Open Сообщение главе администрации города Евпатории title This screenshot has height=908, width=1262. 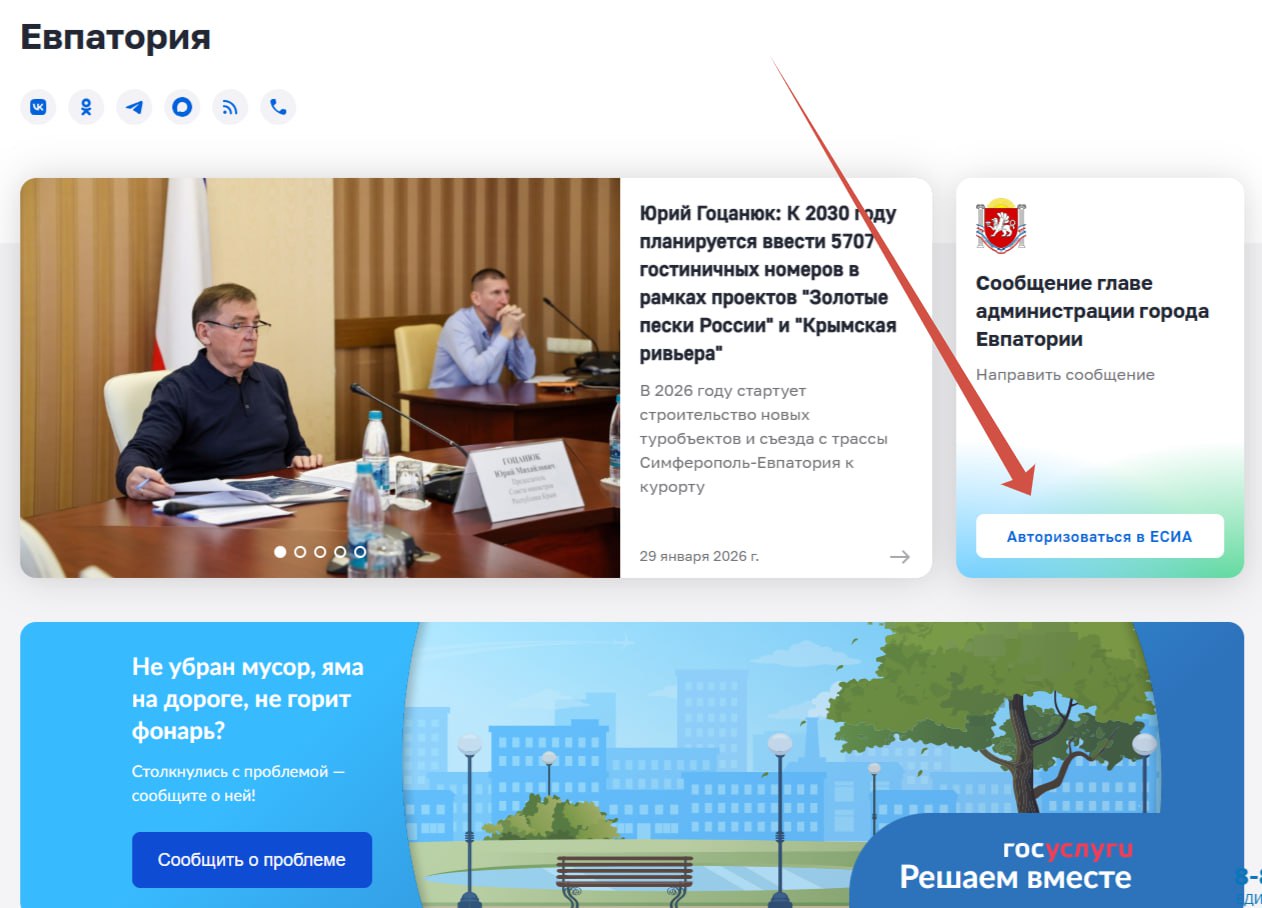[1092, 311]
